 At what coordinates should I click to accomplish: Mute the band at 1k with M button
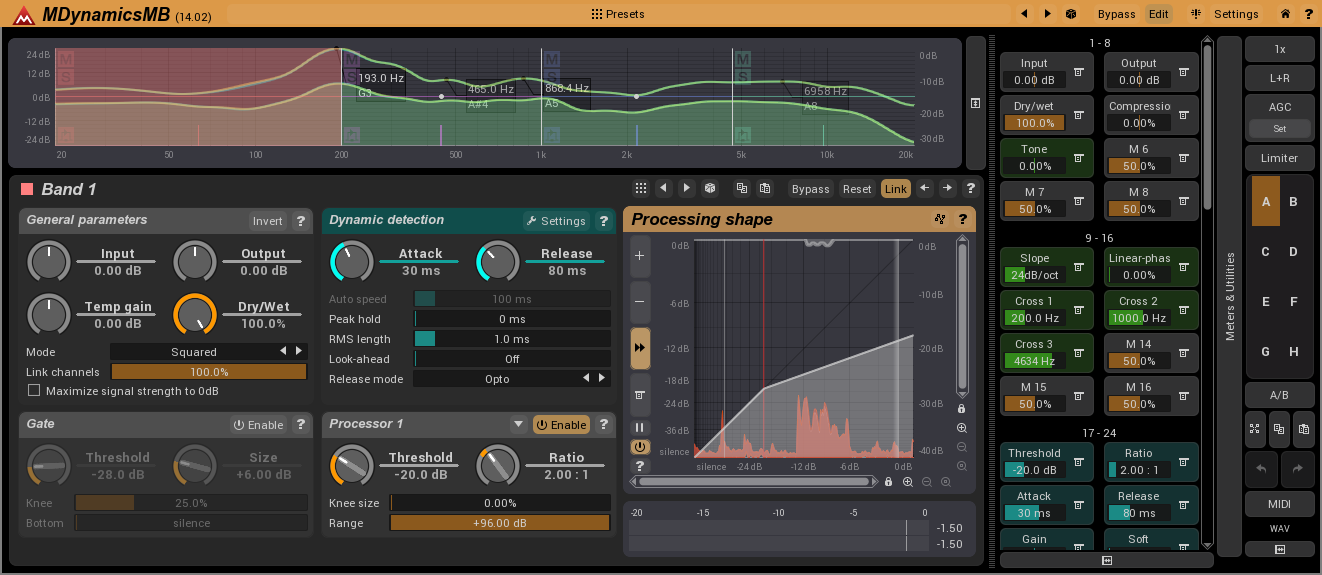(551, 59)
